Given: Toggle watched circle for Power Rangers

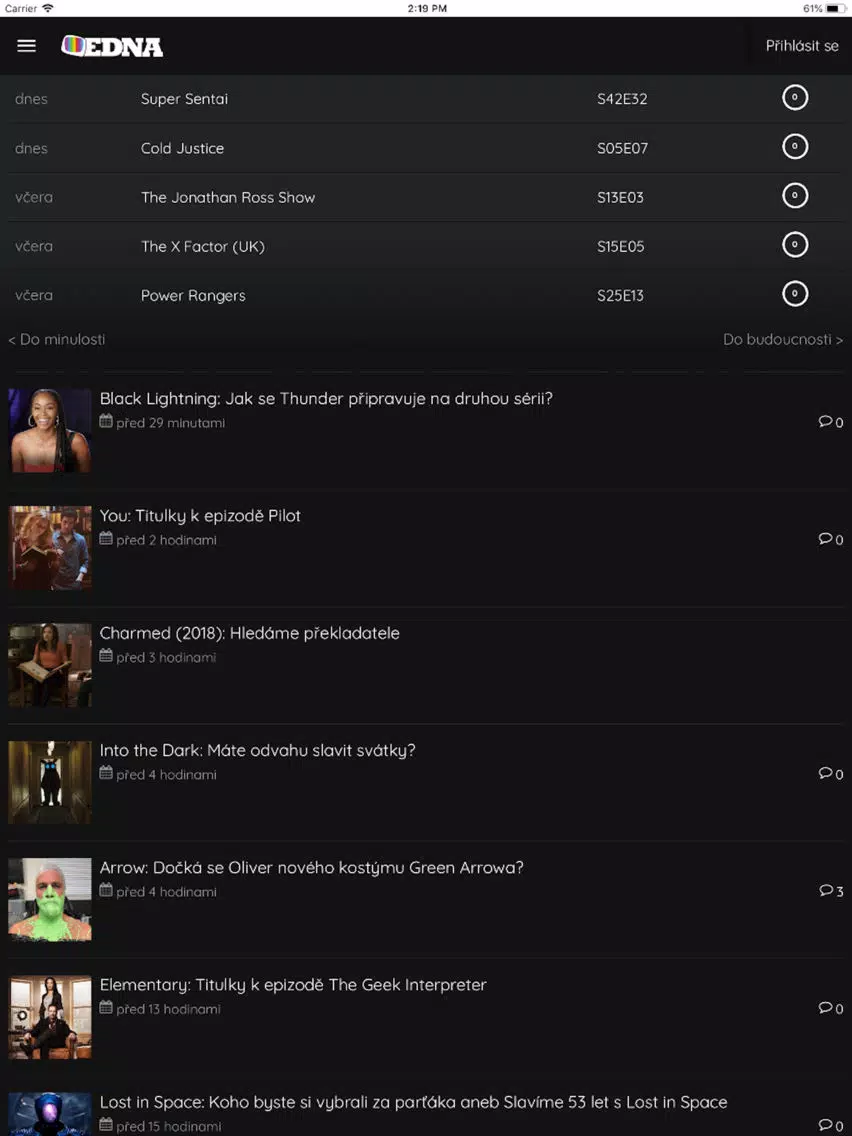Looking at the screenshot, I should [795, 294].
